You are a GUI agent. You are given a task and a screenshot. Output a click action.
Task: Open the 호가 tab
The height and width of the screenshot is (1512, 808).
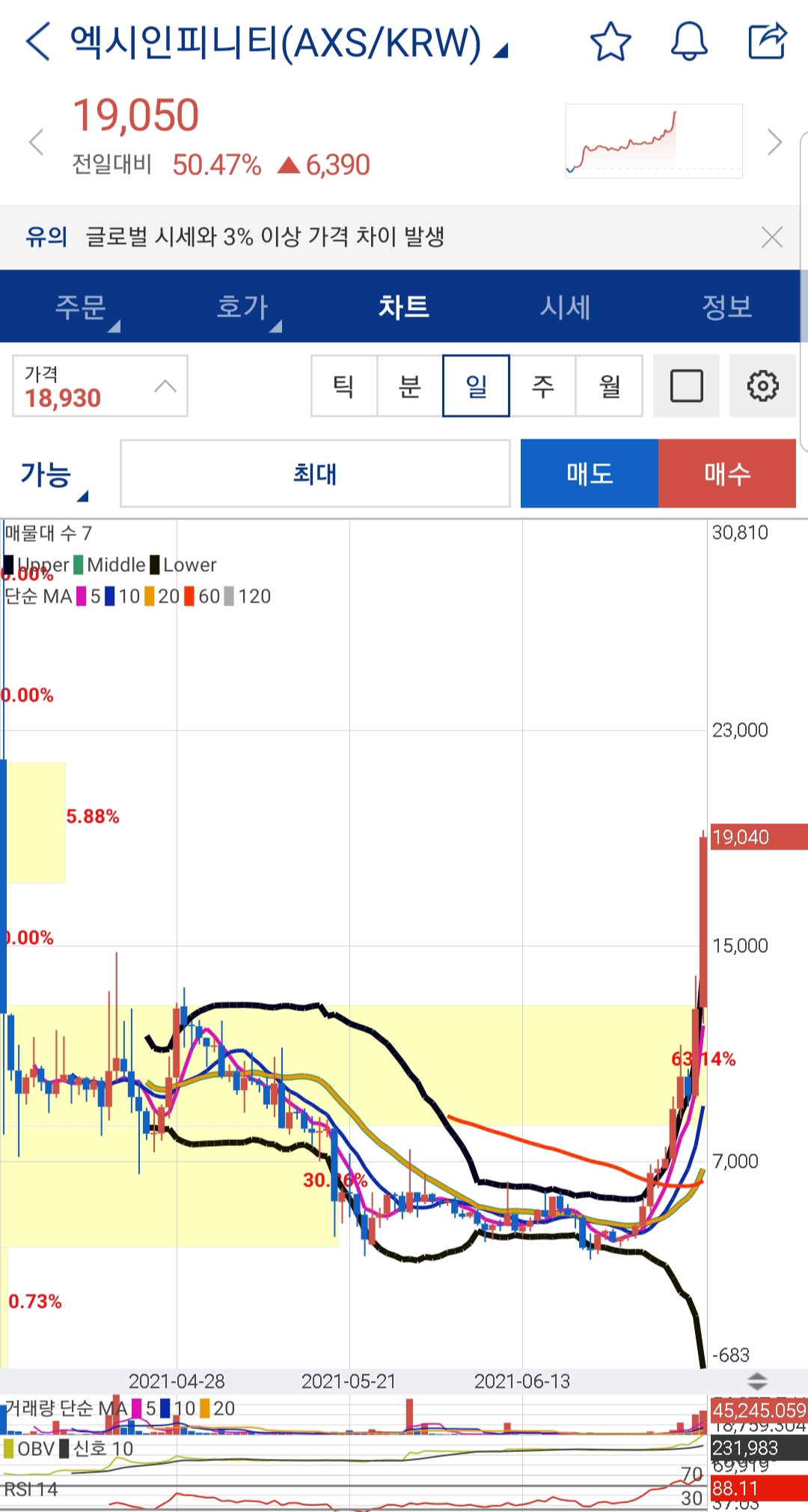pos(242,307)
